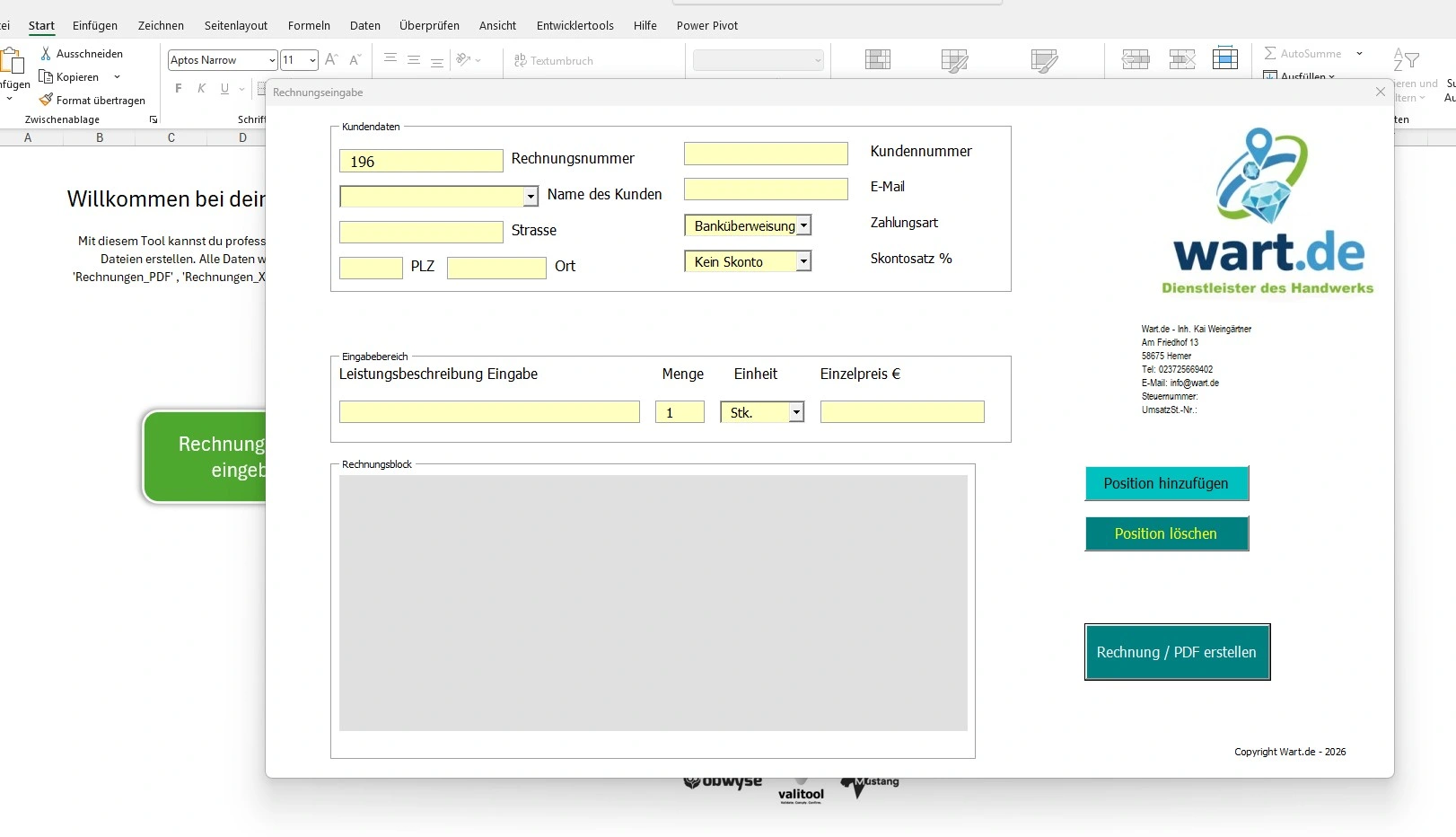Screen dimensions: 1456x837
Task: Open the Name des Kunden dropdown
Action: point(531,197)
